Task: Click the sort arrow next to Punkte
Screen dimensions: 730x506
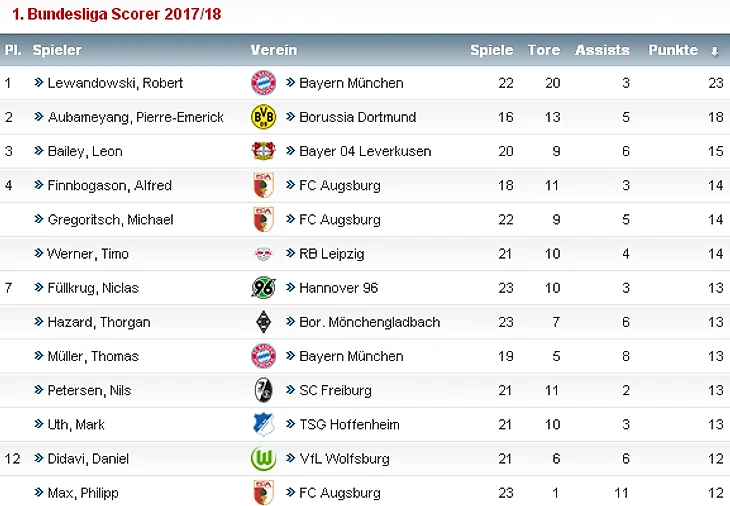Action: point(714,51)
